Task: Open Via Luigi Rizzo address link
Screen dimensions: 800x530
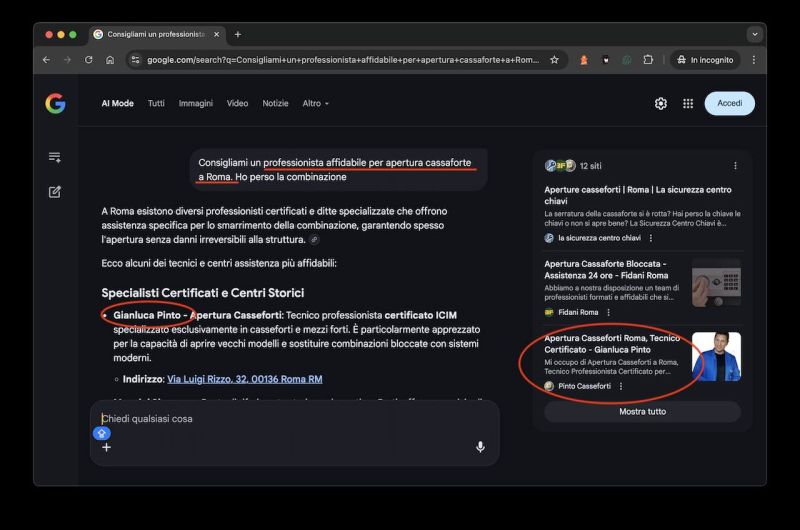Action: click(244, 379)
